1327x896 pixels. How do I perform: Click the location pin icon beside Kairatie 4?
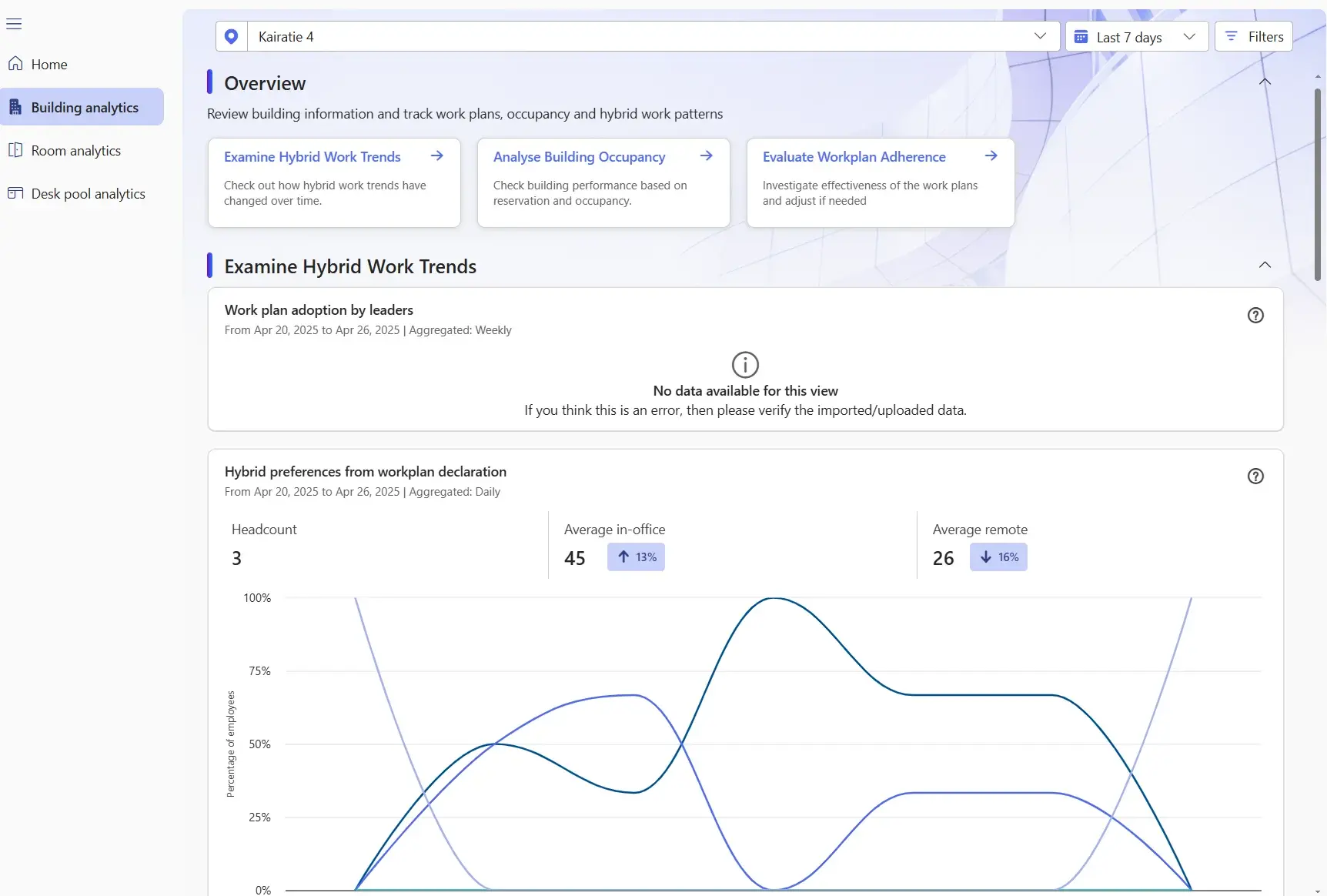point(231,36)
